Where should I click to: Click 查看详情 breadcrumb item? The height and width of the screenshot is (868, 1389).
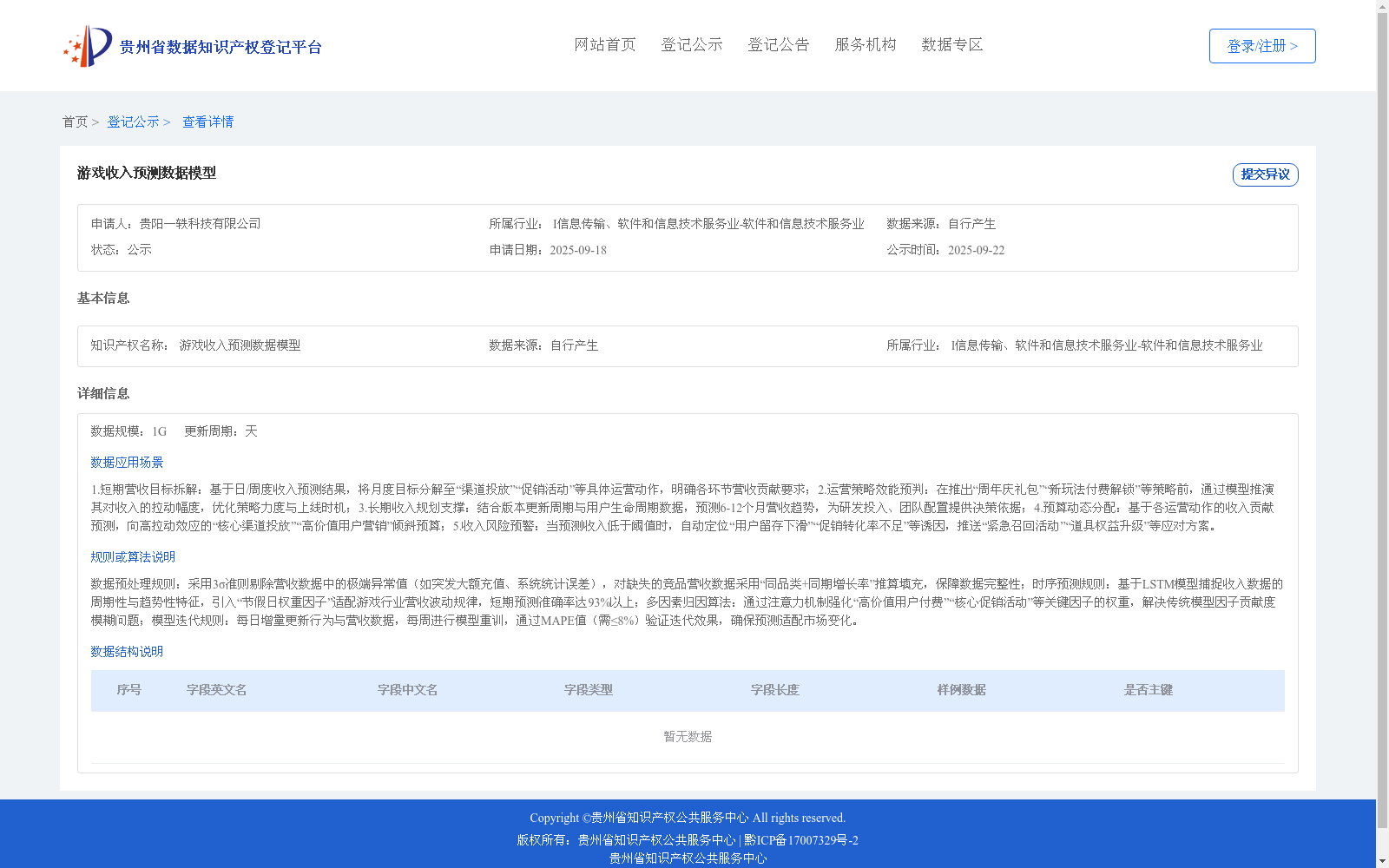[x=208, y=122]
